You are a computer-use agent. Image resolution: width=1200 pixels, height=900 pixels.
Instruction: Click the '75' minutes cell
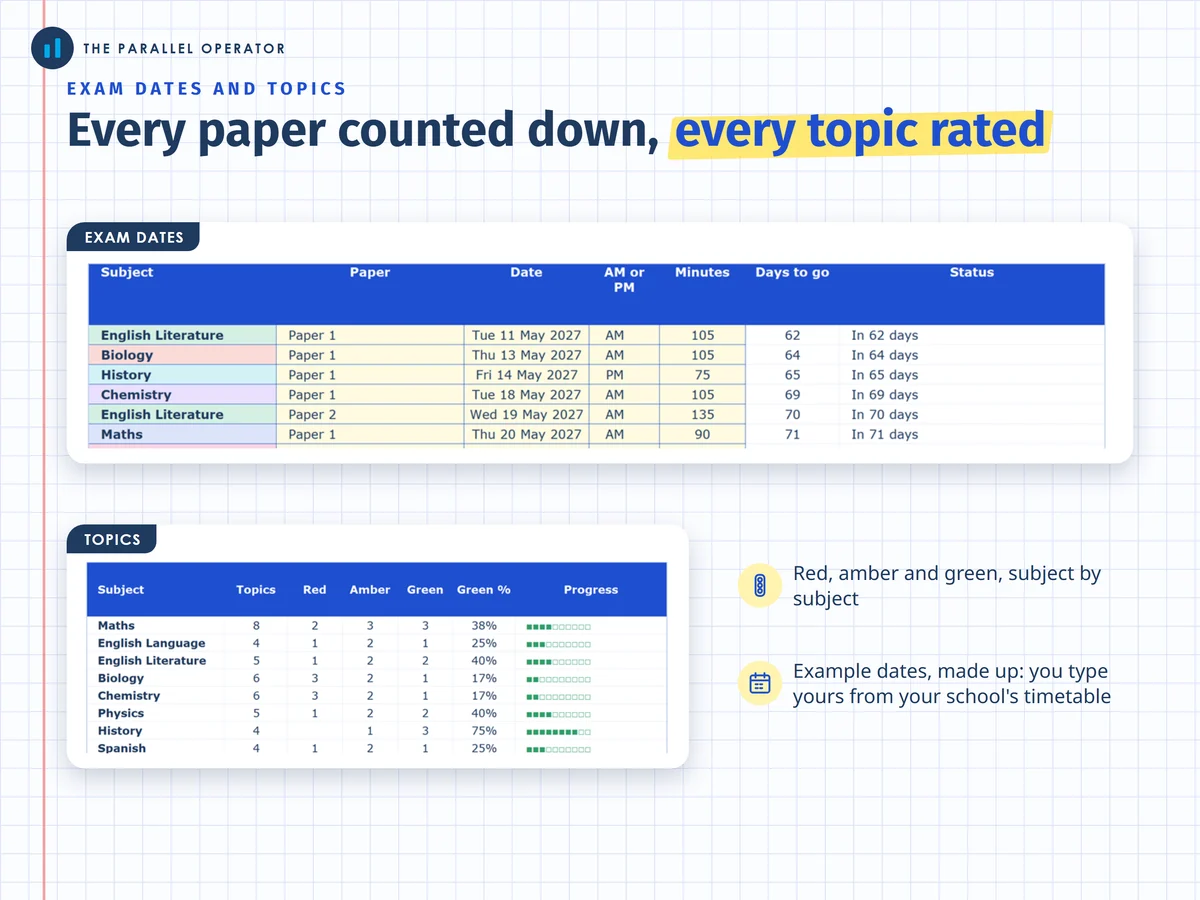pyautogui.click(x=702, y=375)
